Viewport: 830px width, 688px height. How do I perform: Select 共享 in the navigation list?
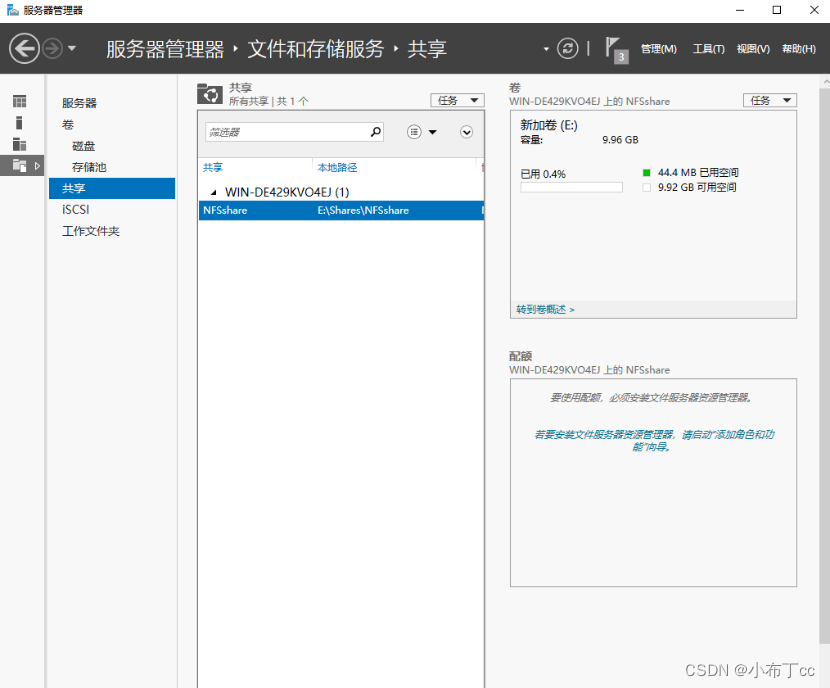point(112,188)
